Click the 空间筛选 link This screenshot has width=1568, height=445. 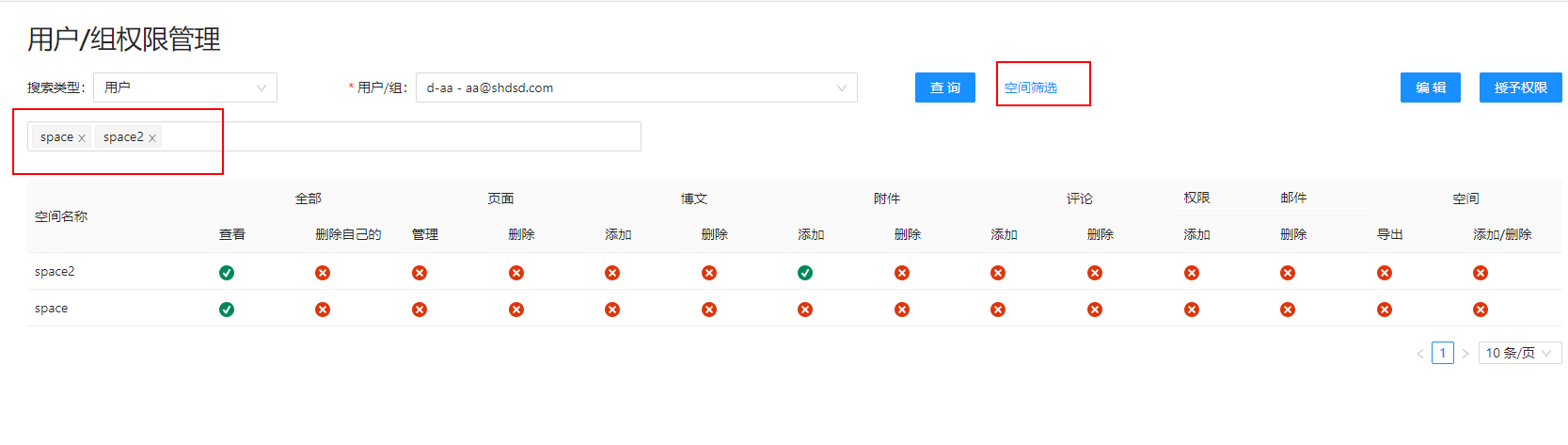pyautogui.click(x=1031, y=87)
